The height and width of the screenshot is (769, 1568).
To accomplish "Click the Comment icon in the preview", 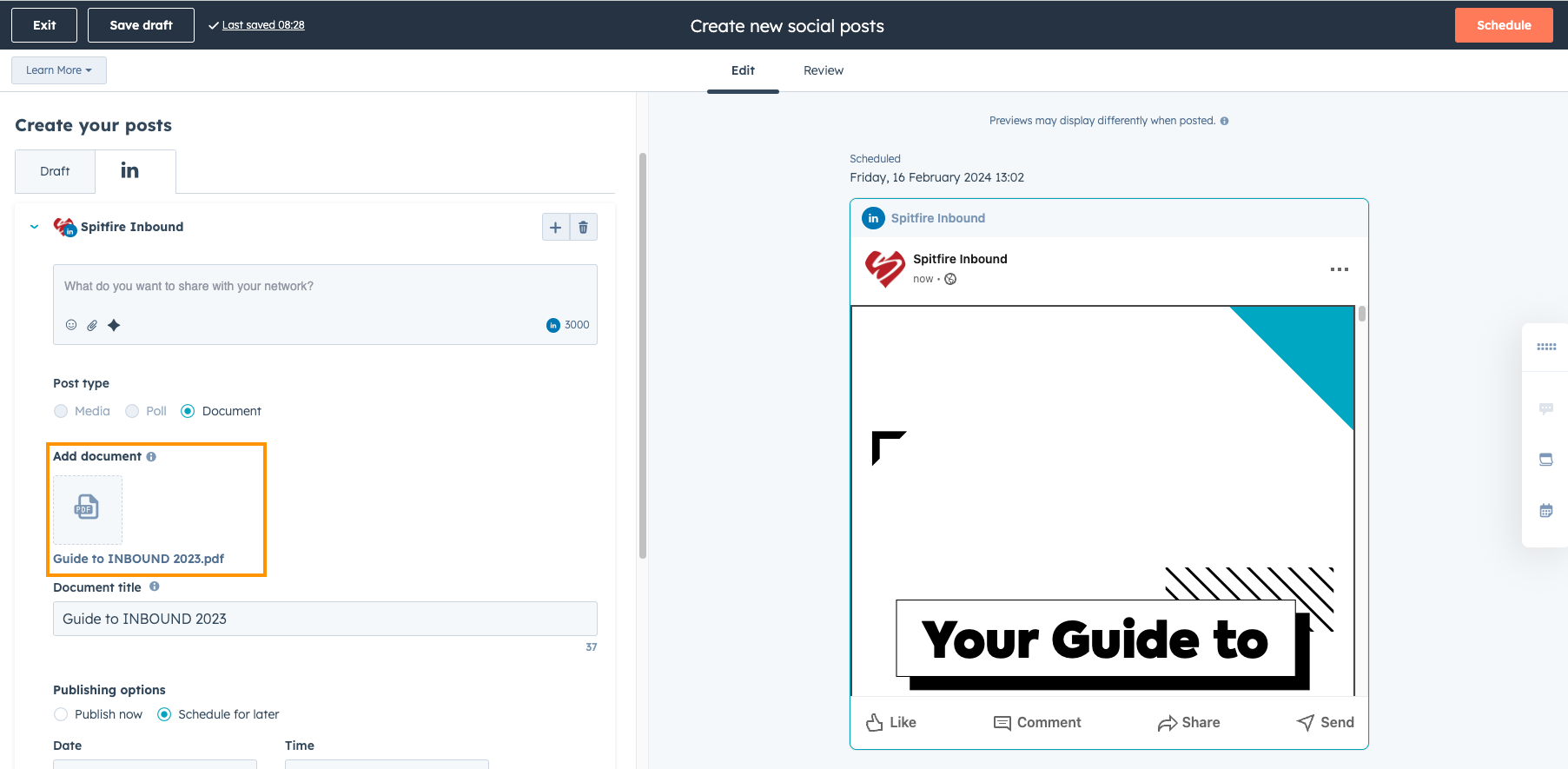I will point(1002,723).
